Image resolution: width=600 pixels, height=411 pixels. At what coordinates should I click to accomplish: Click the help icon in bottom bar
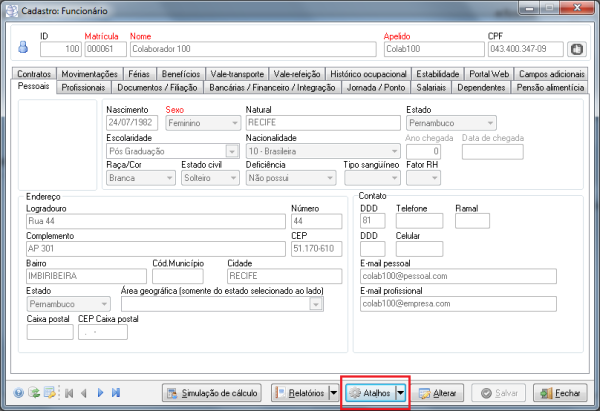pyautogui.click(x=20, y=393)
